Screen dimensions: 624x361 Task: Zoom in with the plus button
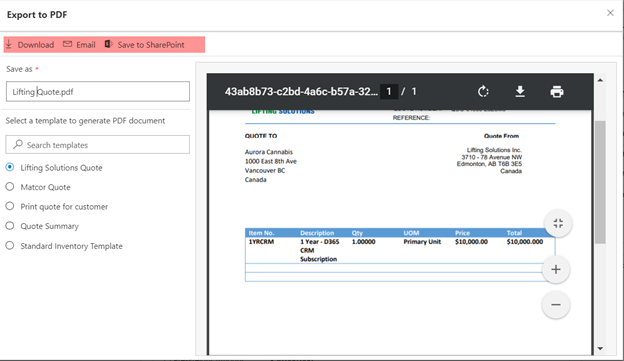point(556,269)
